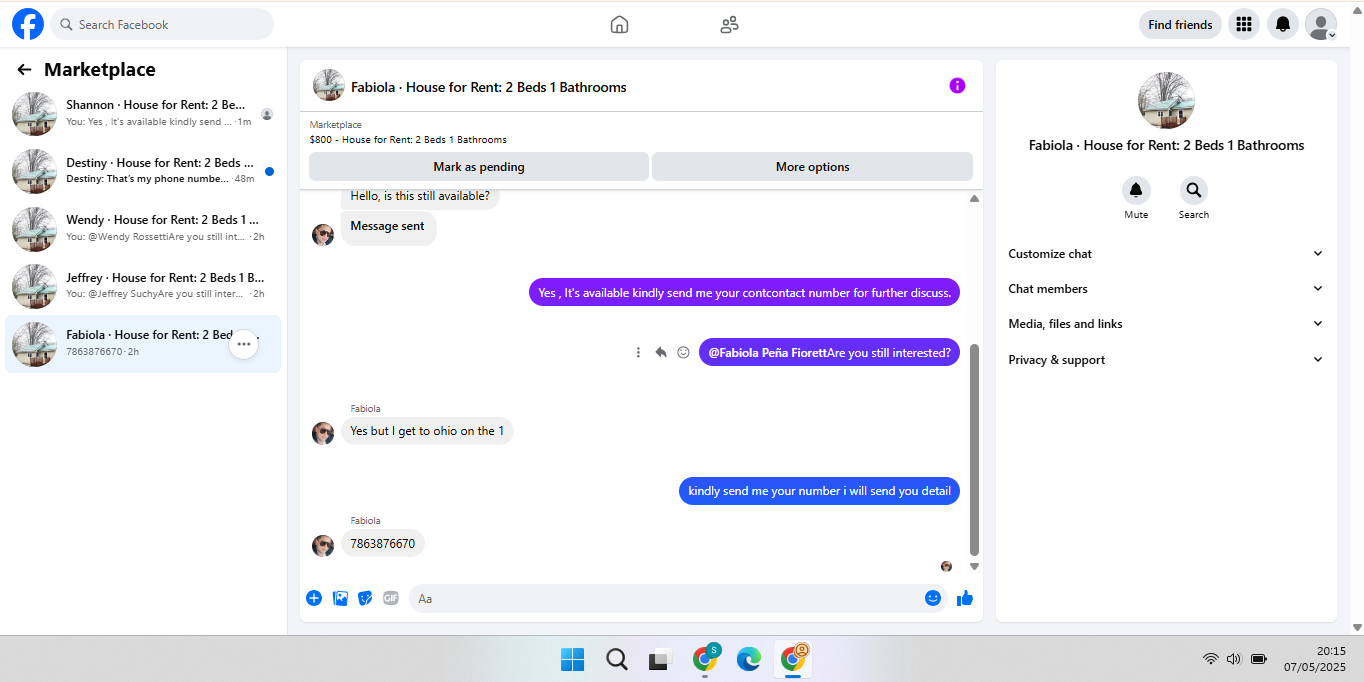React to 'Are you still interested?' message
This screenshot has height=682, width=1364.
click(x=684, y=352)
